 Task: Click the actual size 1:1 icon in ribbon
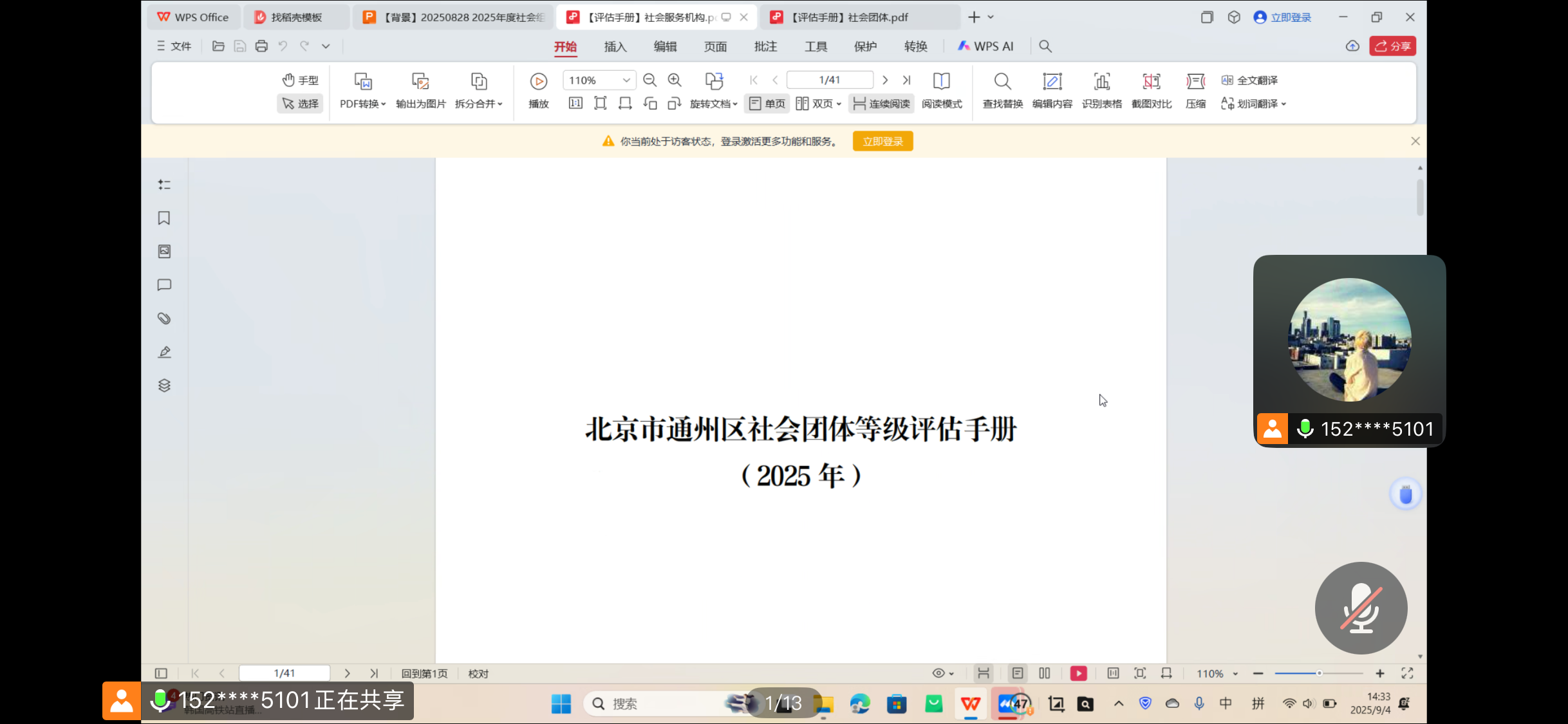[x=575, y=104]
